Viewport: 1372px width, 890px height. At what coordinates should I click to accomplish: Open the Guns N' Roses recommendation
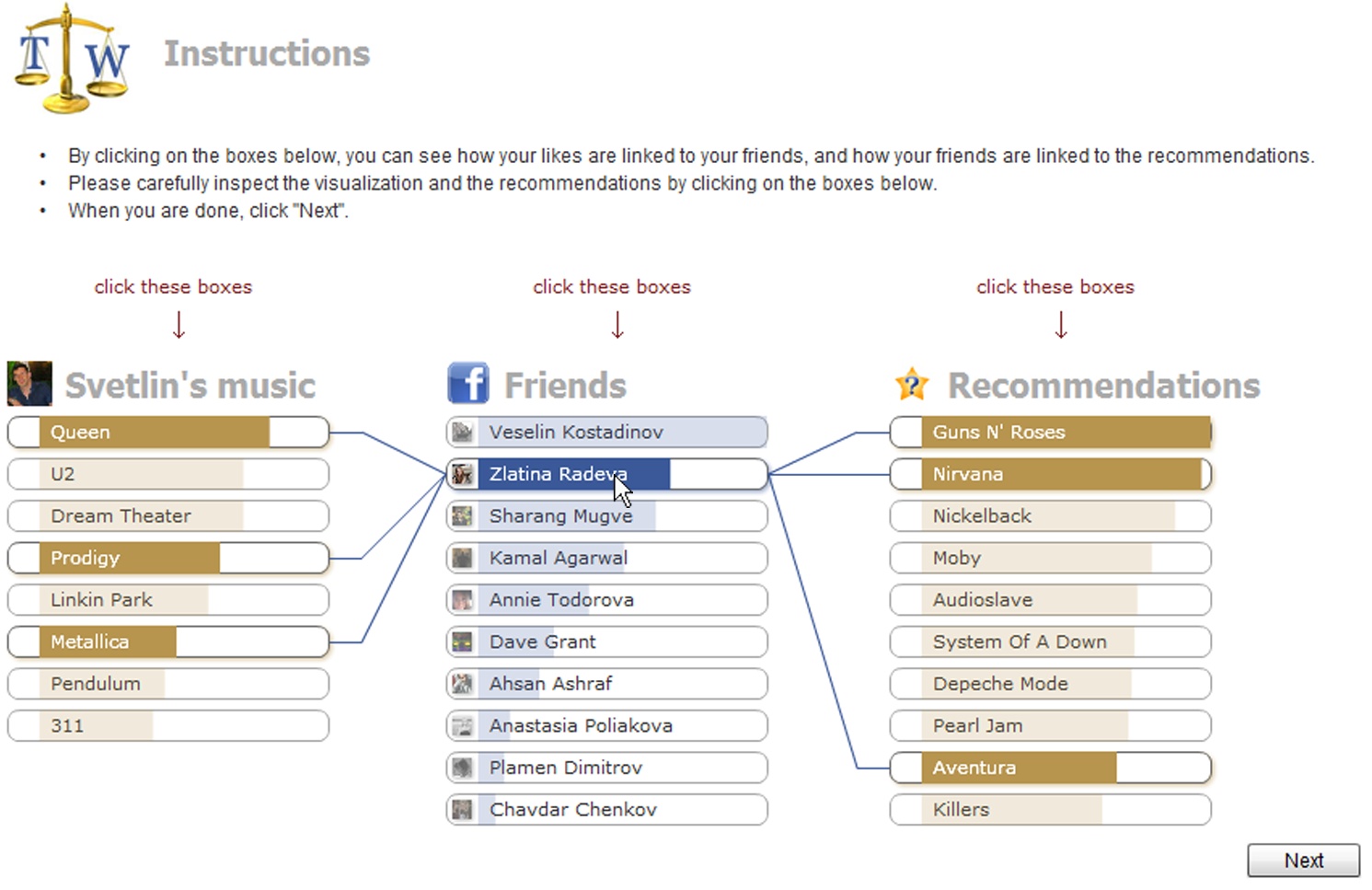1050,433
